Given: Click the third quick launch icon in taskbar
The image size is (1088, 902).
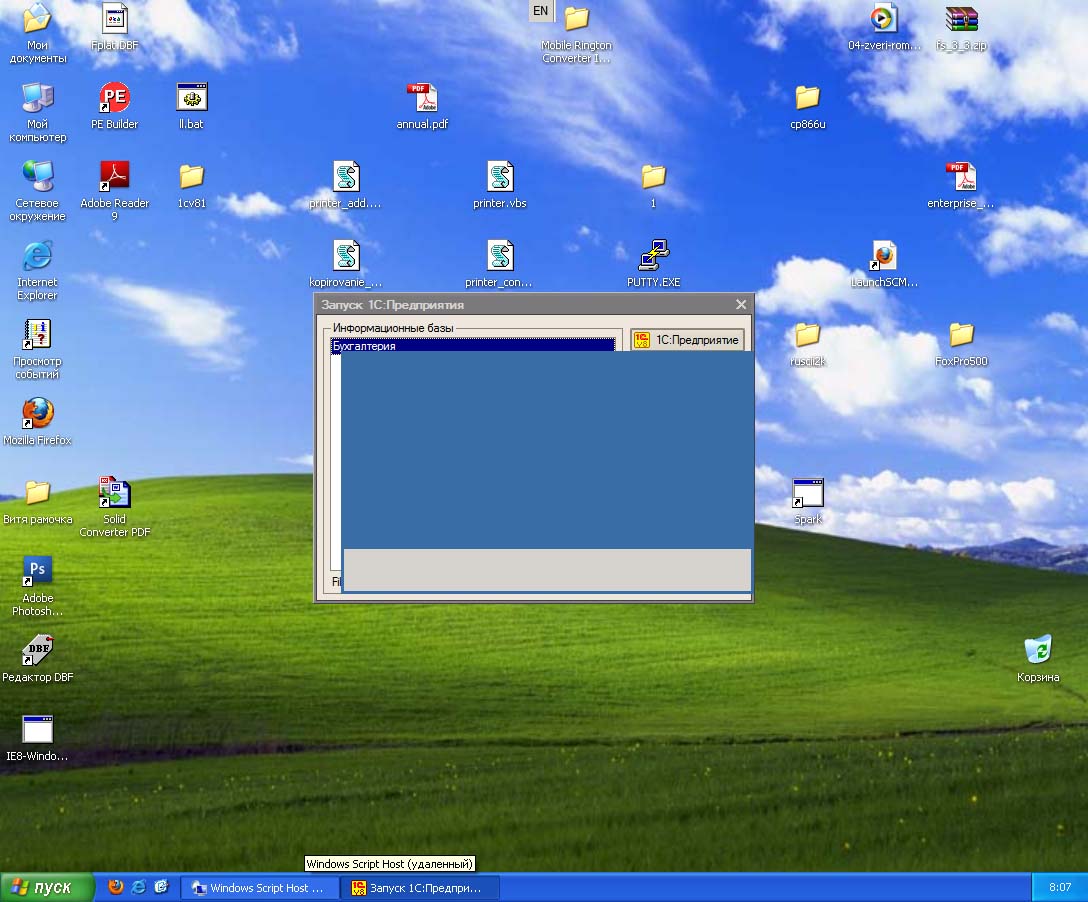Looking at the screenshot, I should pyautogui.click(x=161, y=887).
